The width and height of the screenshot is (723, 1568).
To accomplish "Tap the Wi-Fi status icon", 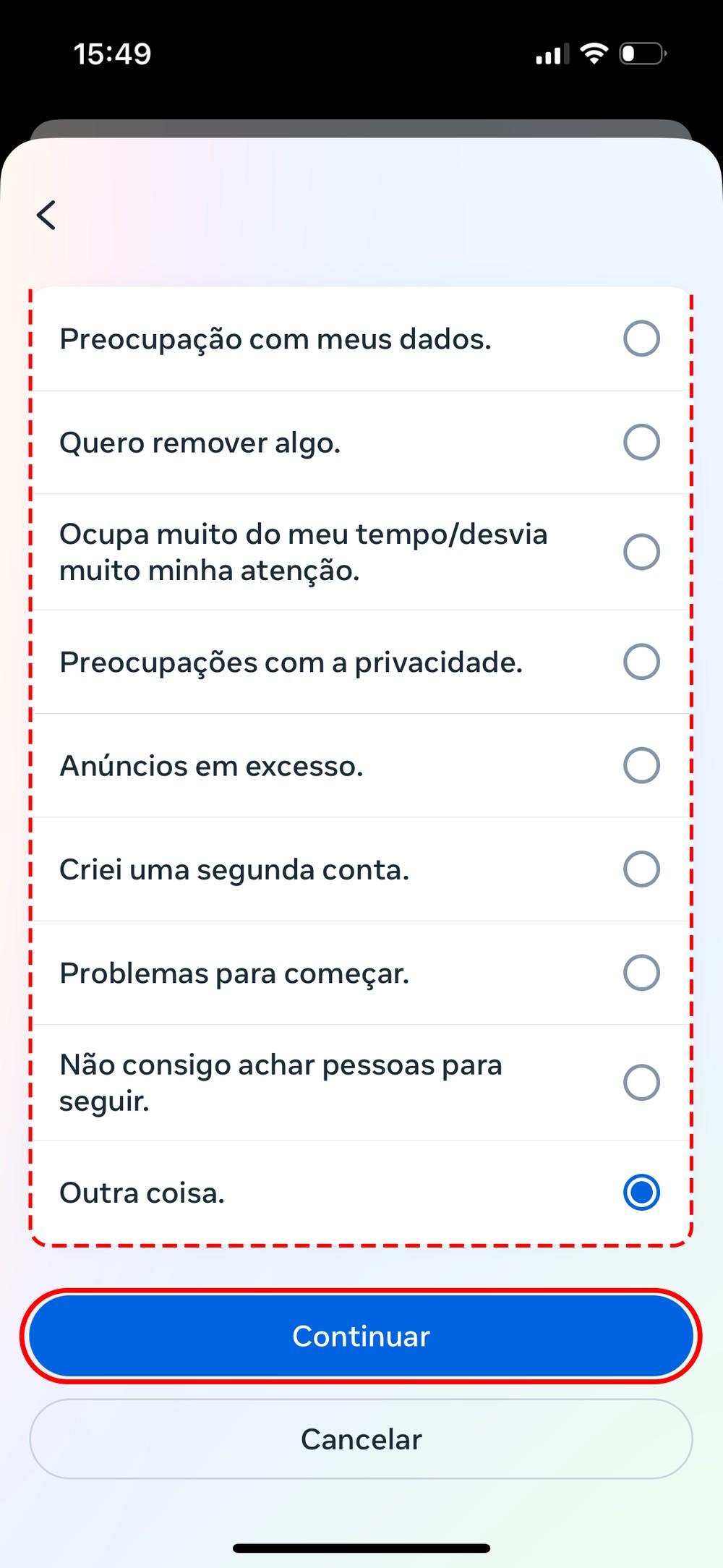I will pyautogui.click(x=594, y=54).
